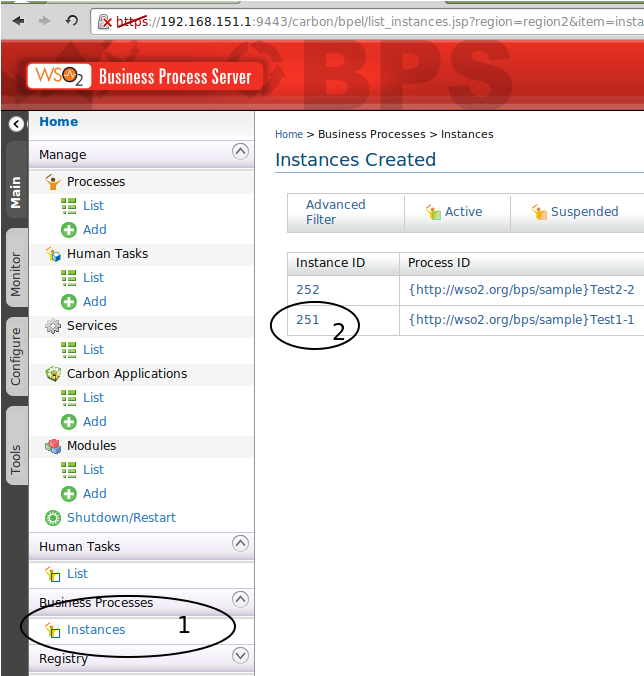Open the Shutdown/Restart link

click(121, 517)
